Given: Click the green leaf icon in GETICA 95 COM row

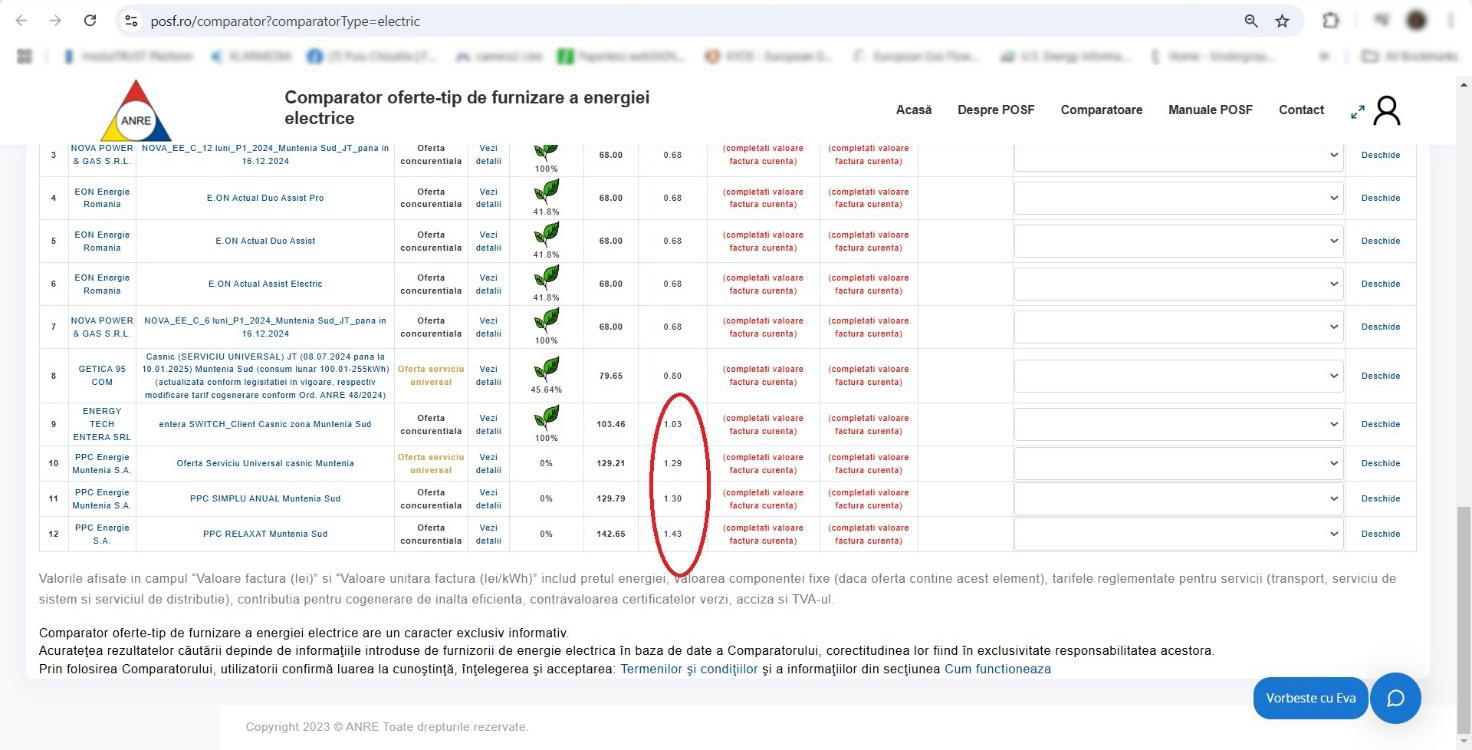Looking at the screenshot, I should [546, 369].
